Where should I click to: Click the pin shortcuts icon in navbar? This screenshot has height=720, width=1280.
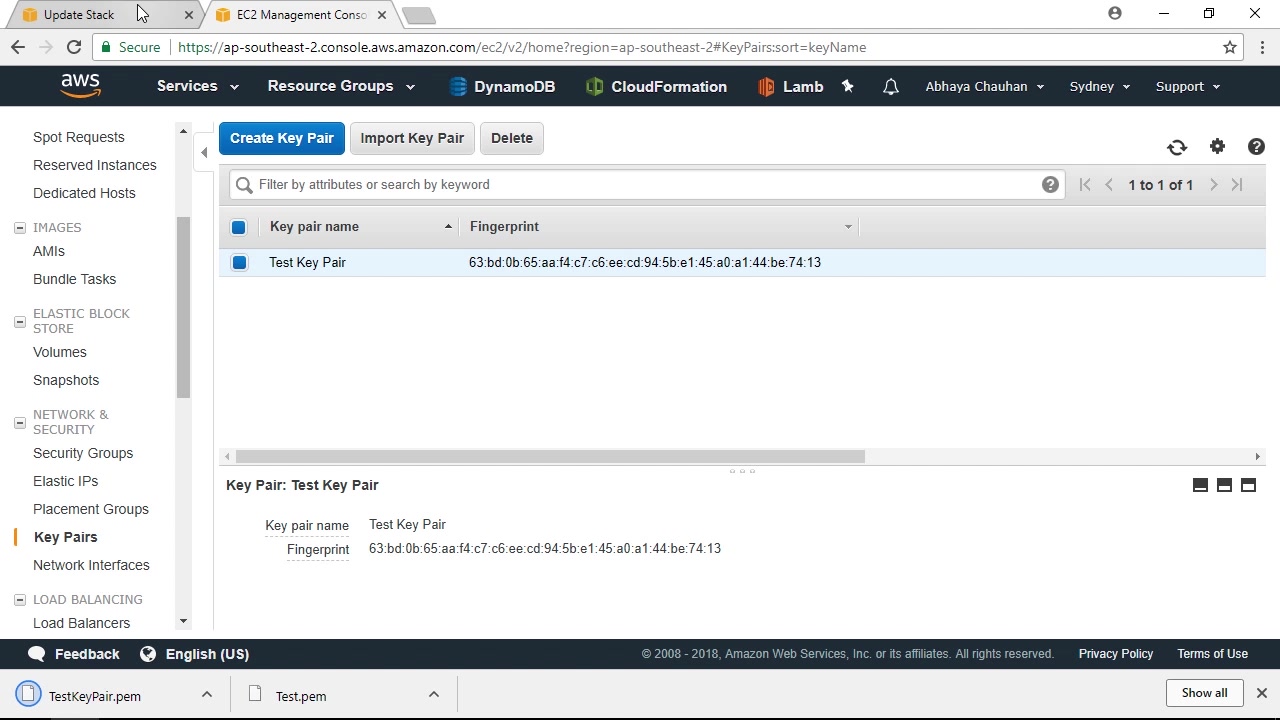[848, 86]
